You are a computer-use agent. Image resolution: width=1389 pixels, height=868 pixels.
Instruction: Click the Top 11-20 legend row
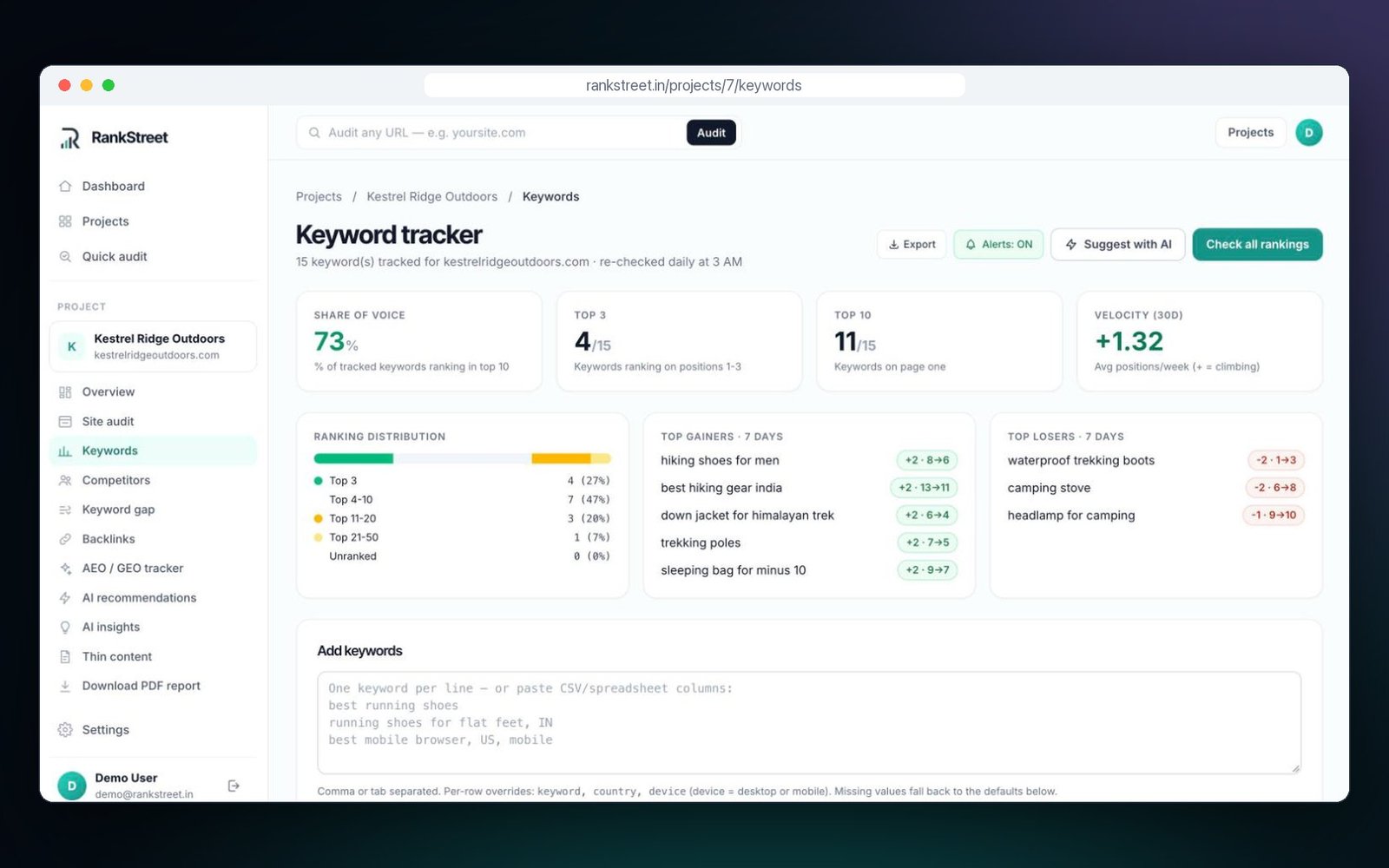coord(462,519)
